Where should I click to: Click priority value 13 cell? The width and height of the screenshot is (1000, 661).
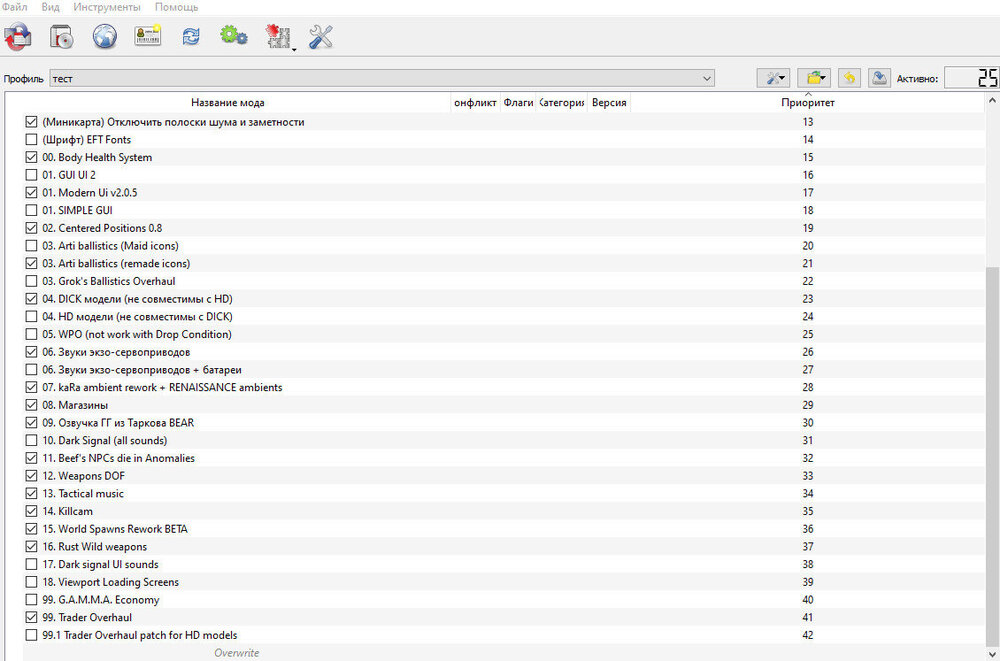(808, 122)
